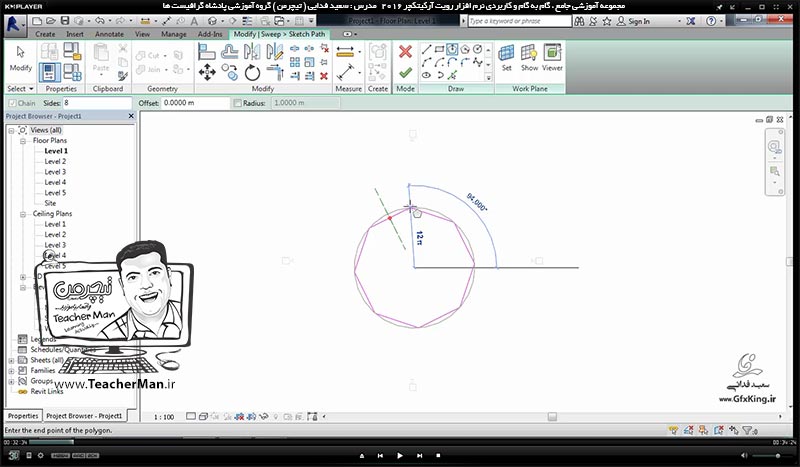Toggle the Properties palette button

49,72
